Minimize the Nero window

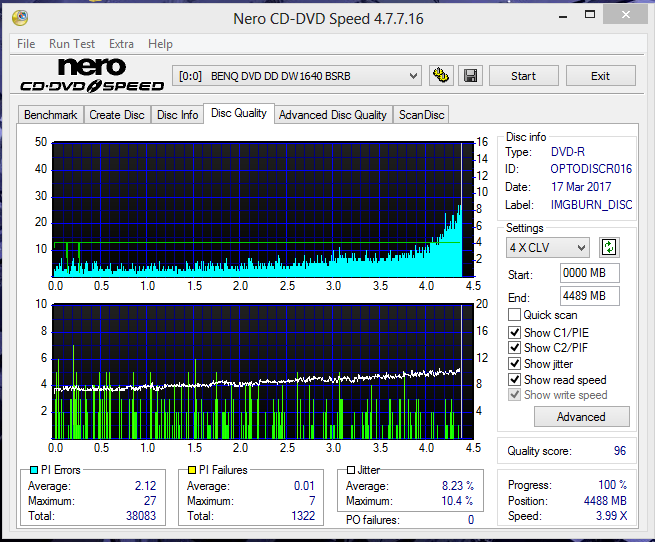(x=563, y=17)
